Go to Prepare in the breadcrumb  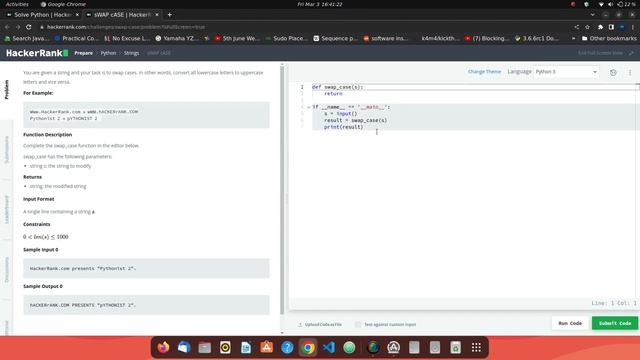tap(83, 53)
